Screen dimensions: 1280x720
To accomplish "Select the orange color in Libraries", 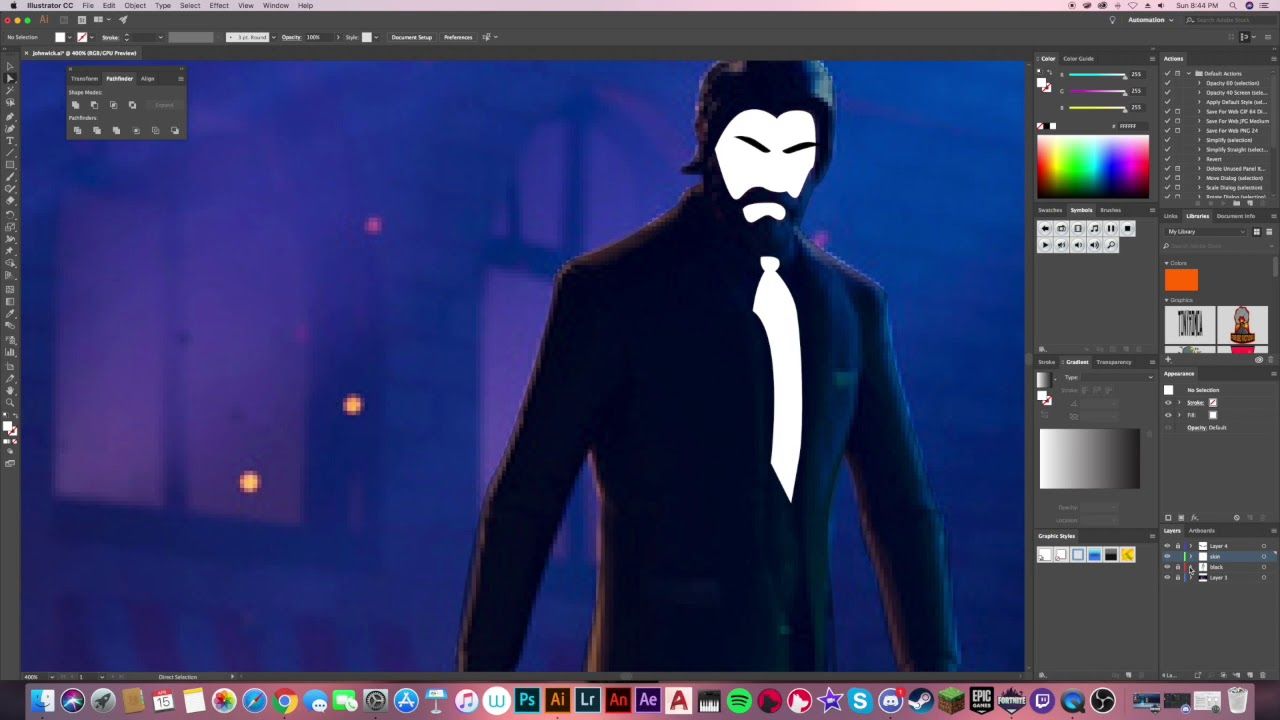I will [1181, 280].
